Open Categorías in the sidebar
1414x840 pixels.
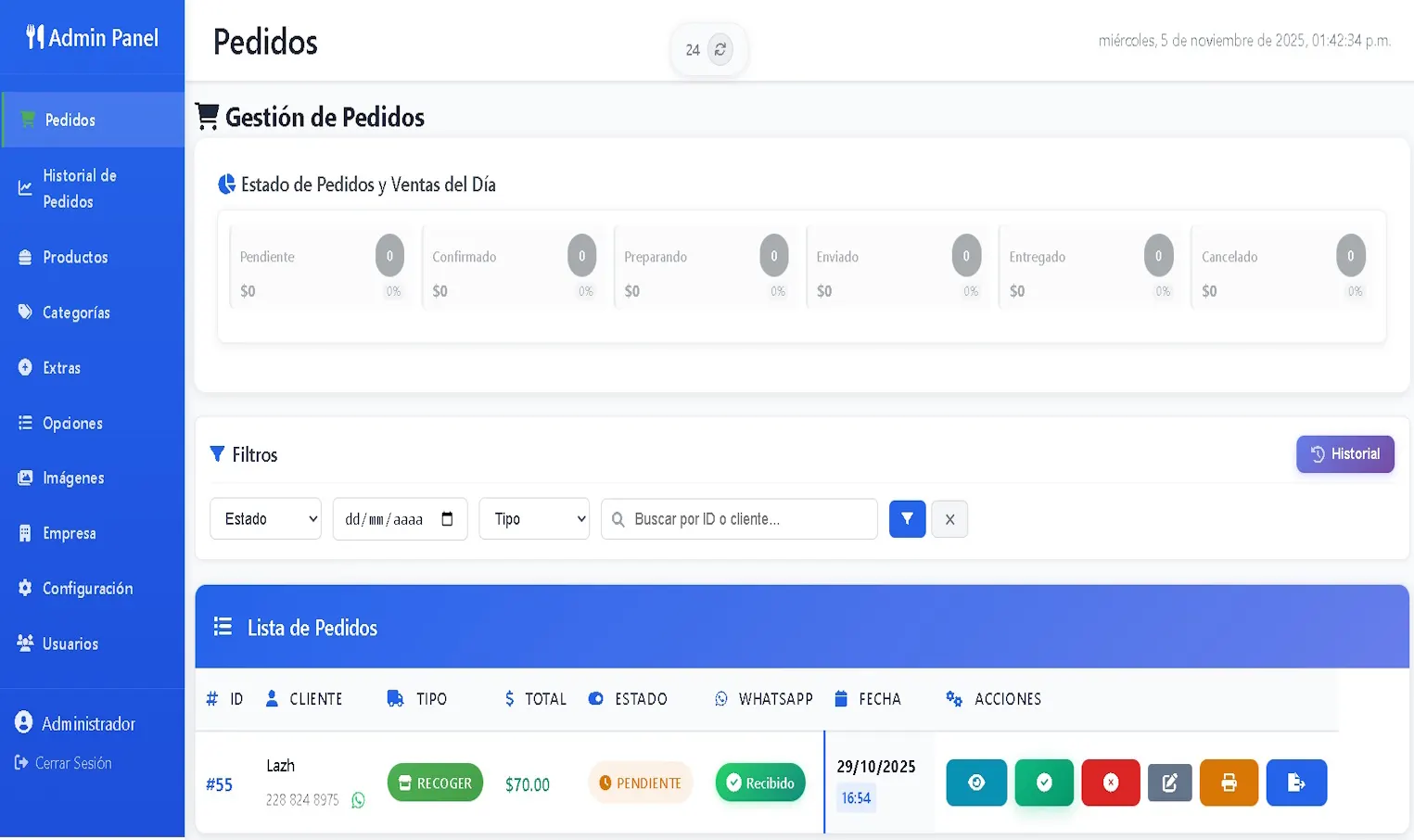coord(93,312)
